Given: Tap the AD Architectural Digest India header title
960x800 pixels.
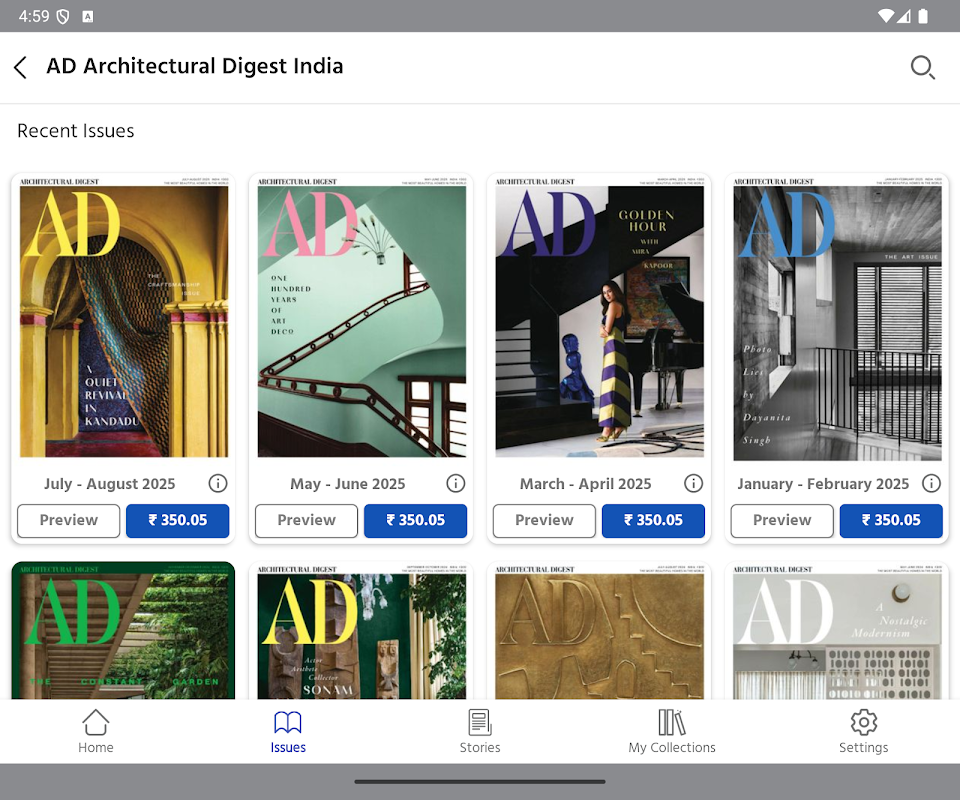Looking at the screenshot, I should pos(195,66).
